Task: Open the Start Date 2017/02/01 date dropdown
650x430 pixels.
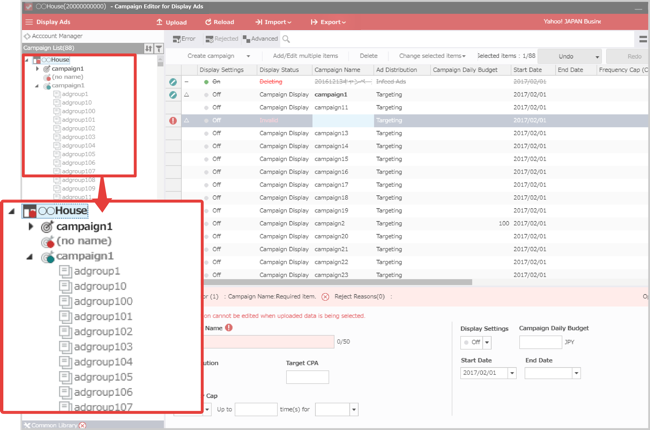Action: 512,373
